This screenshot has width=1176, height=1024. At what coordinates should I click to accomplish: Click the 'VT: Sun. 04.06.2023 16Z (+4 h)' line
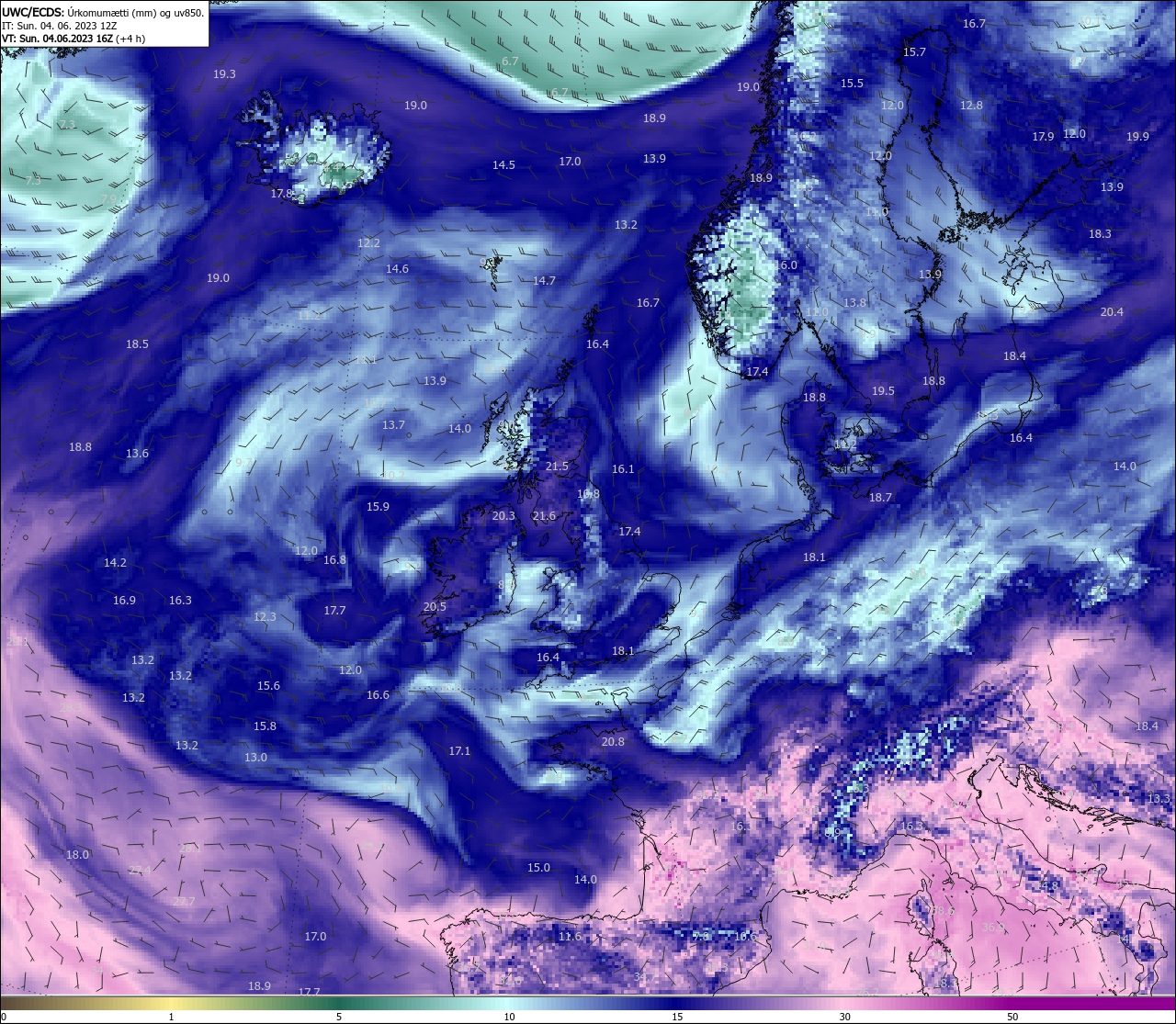tap(72, 39)
